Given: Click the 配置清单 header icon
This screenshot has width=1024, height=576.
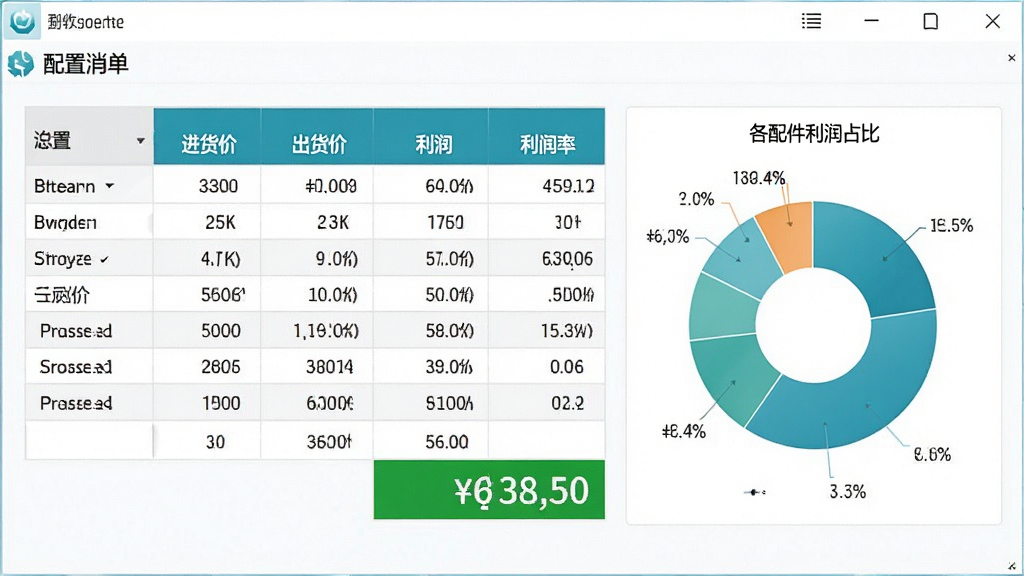Looking at the screenshot, I should (20, 64).
